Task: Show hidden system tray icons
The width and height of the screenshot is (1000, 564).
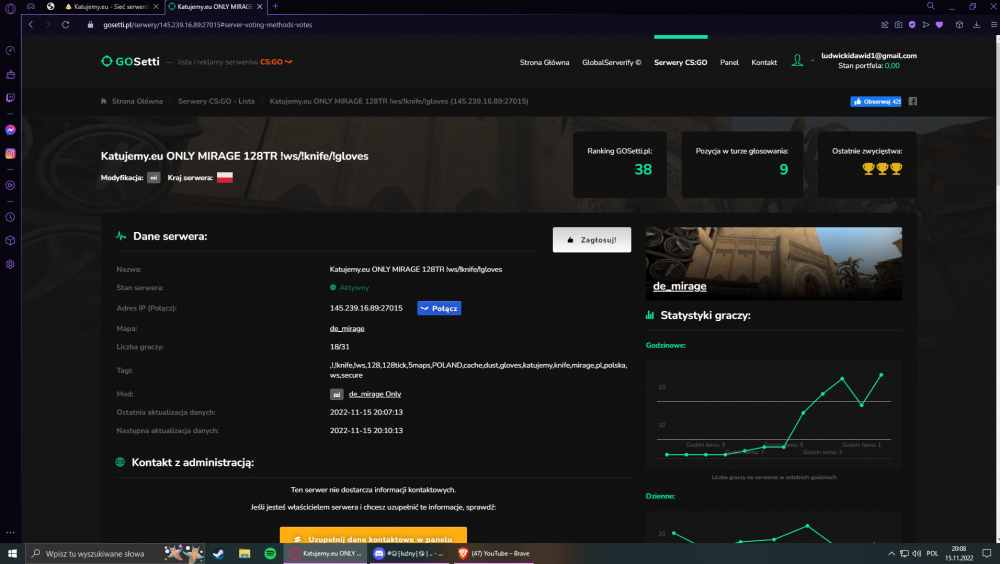Action: click(891, 554)
